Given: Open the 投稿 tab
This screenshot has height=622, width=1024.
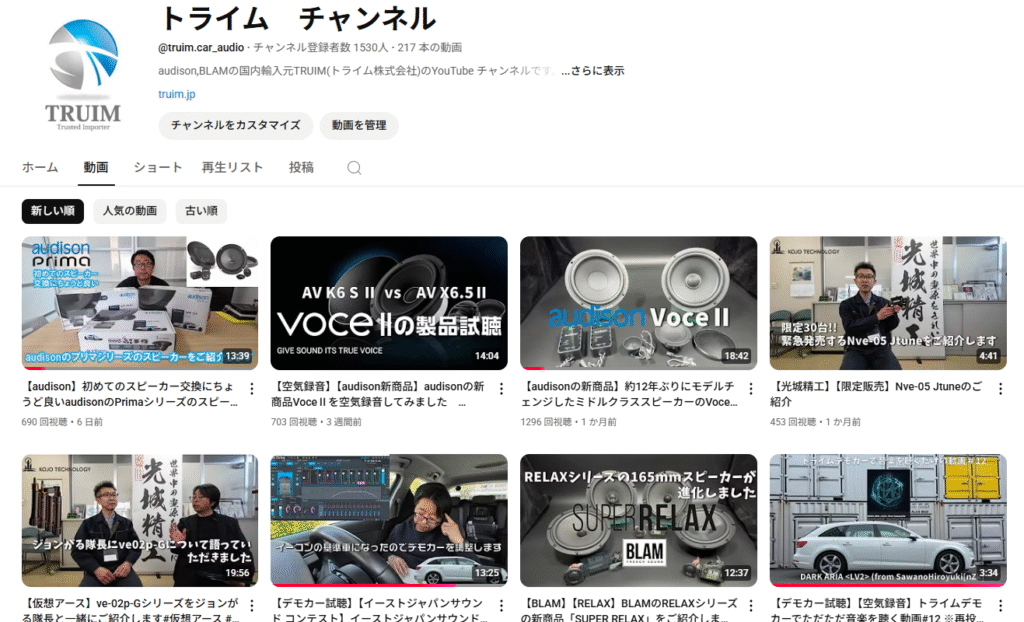Looking at the screenshot, I should point(301,167).
